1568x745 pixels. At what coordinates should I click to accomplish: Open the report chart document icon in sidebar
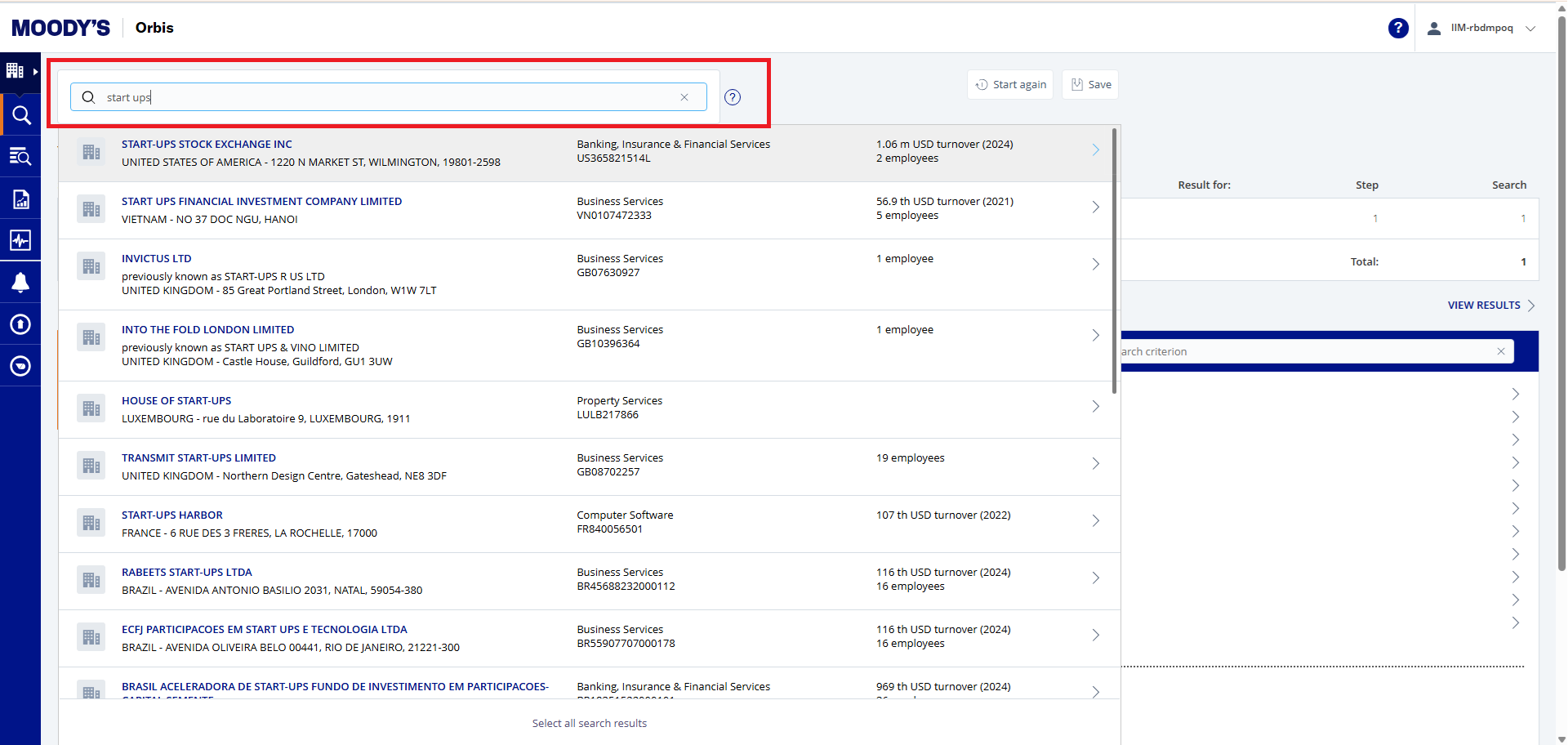click(x=20, y=199)
